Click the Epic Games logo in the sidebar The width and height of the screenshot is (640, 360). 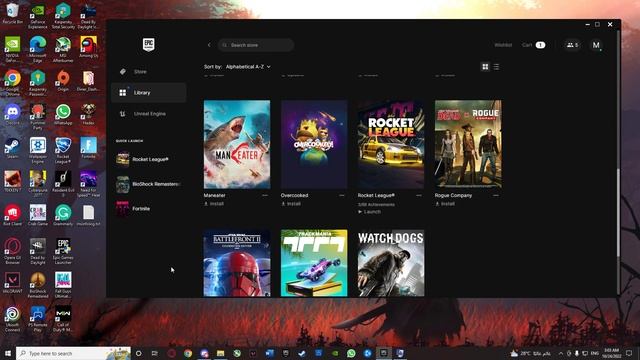coord(149,44)
